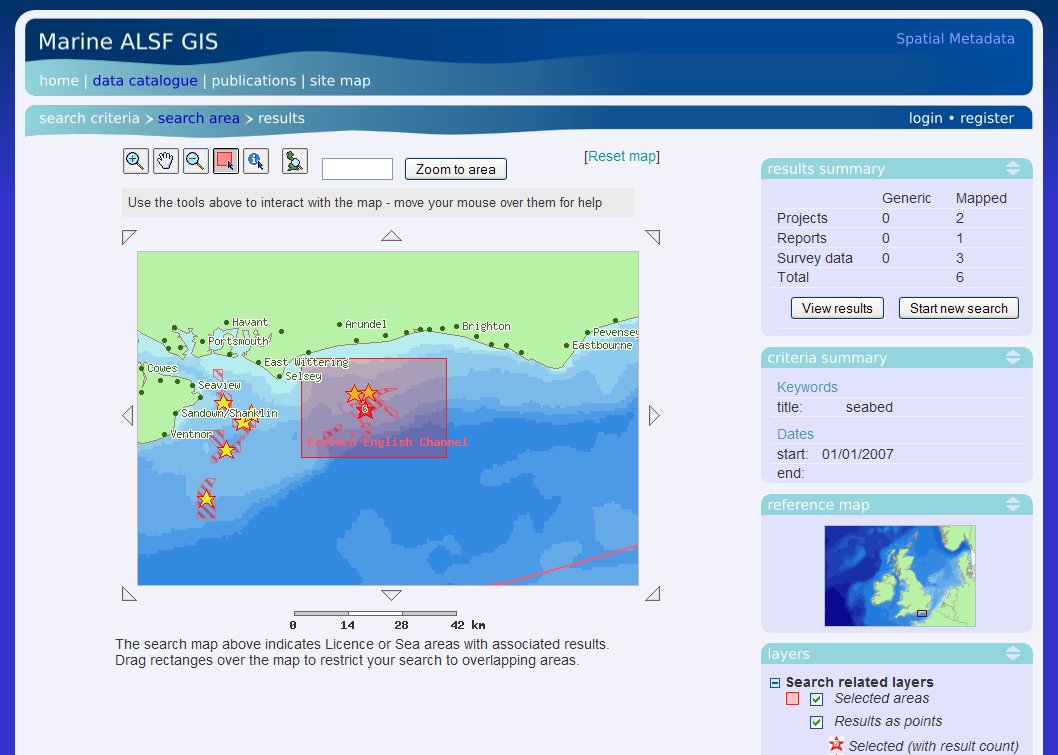This screenshot has height=755, width=1058.
Task: Click the yellow star below the Seaview label
Action: click(x=223, y=403)
